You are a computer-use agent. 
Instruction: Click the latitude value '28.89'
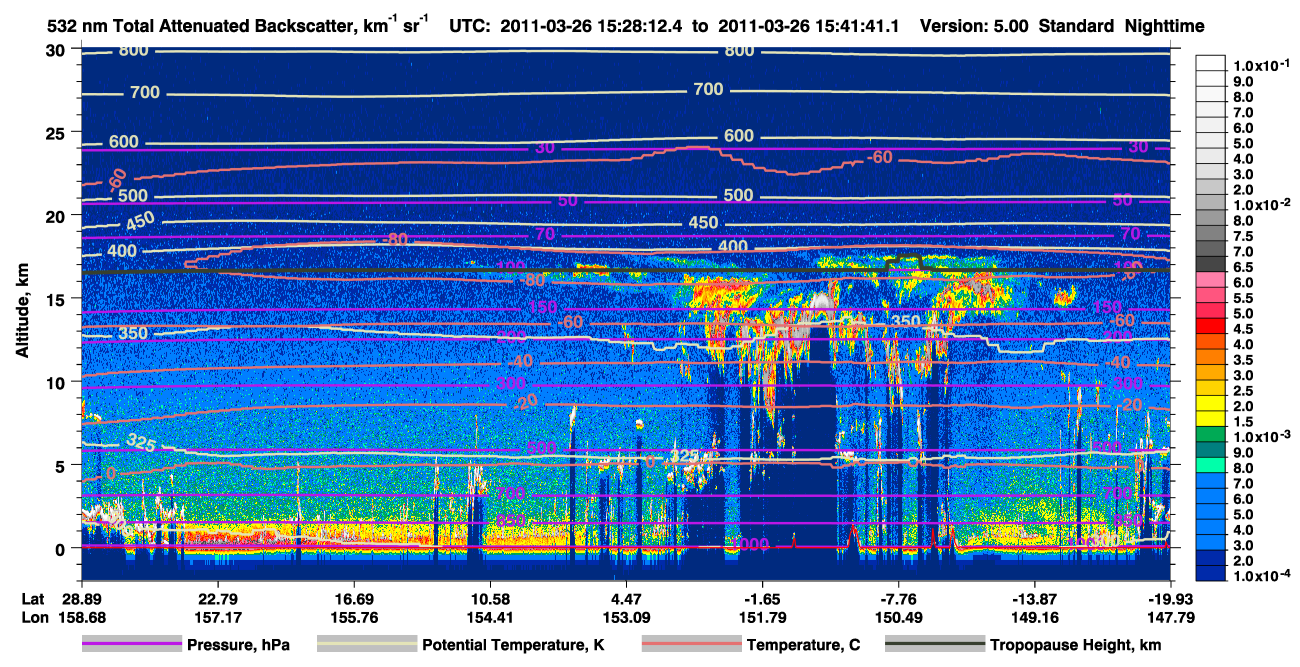[x=81, y=598]
